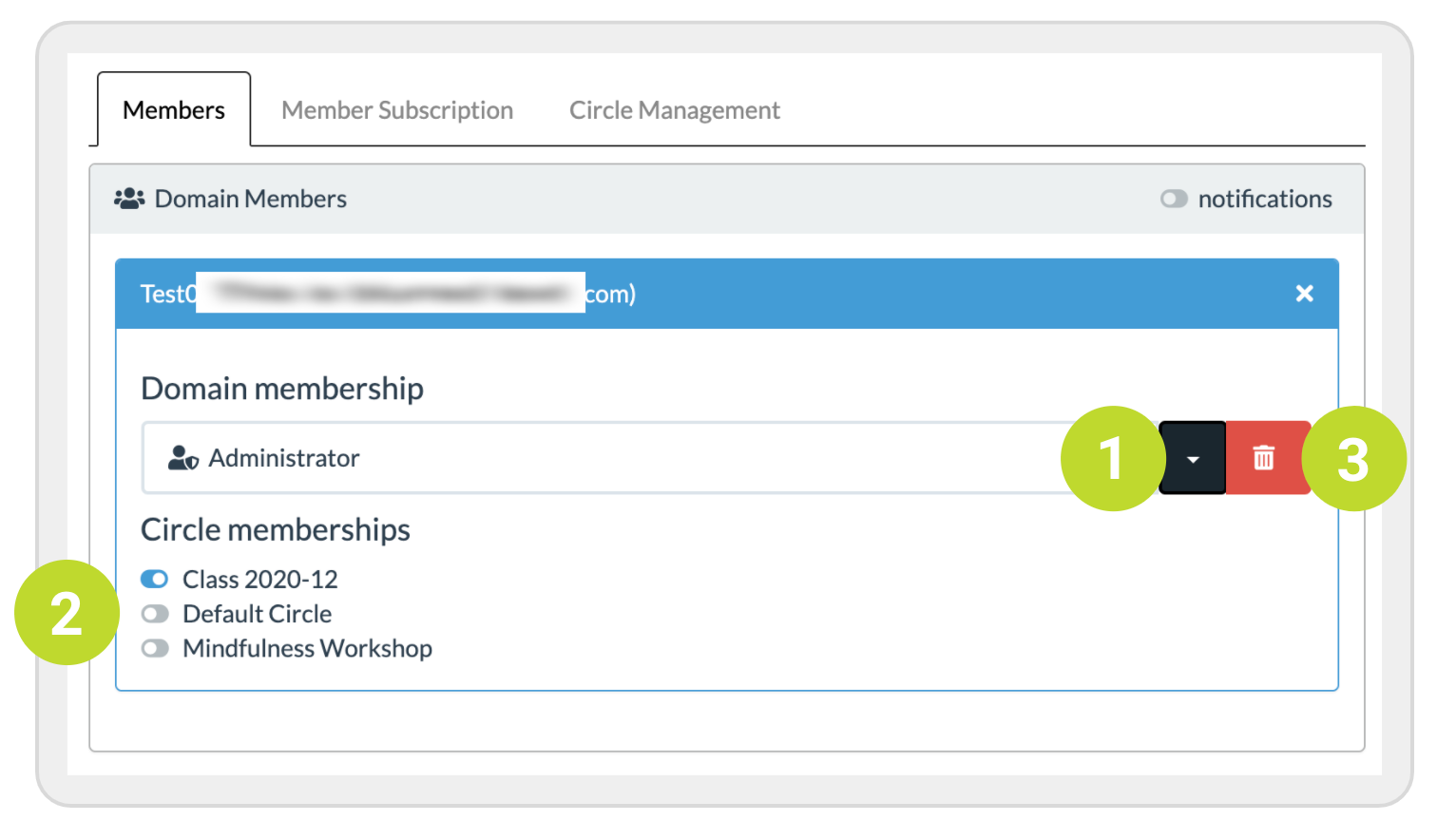The height and width of the screenshot is (840, 1437).
Task: Open the Circle Management tab
Action: click(674, 109)
